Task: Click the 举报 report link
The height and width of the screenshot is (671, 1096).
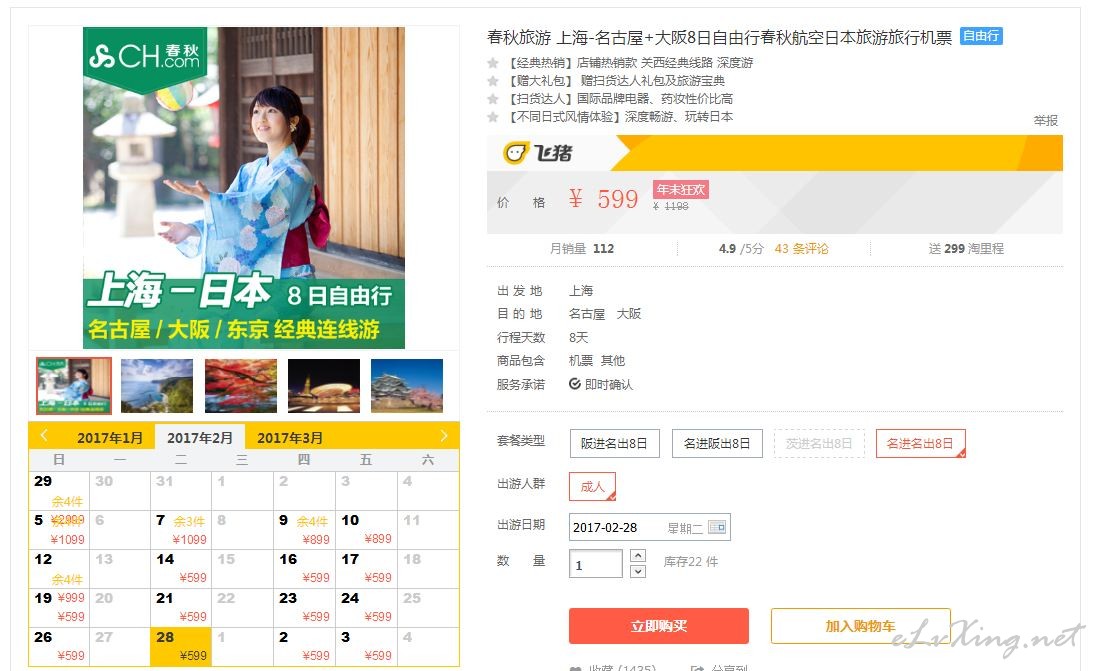Action: pos(1046,120)
